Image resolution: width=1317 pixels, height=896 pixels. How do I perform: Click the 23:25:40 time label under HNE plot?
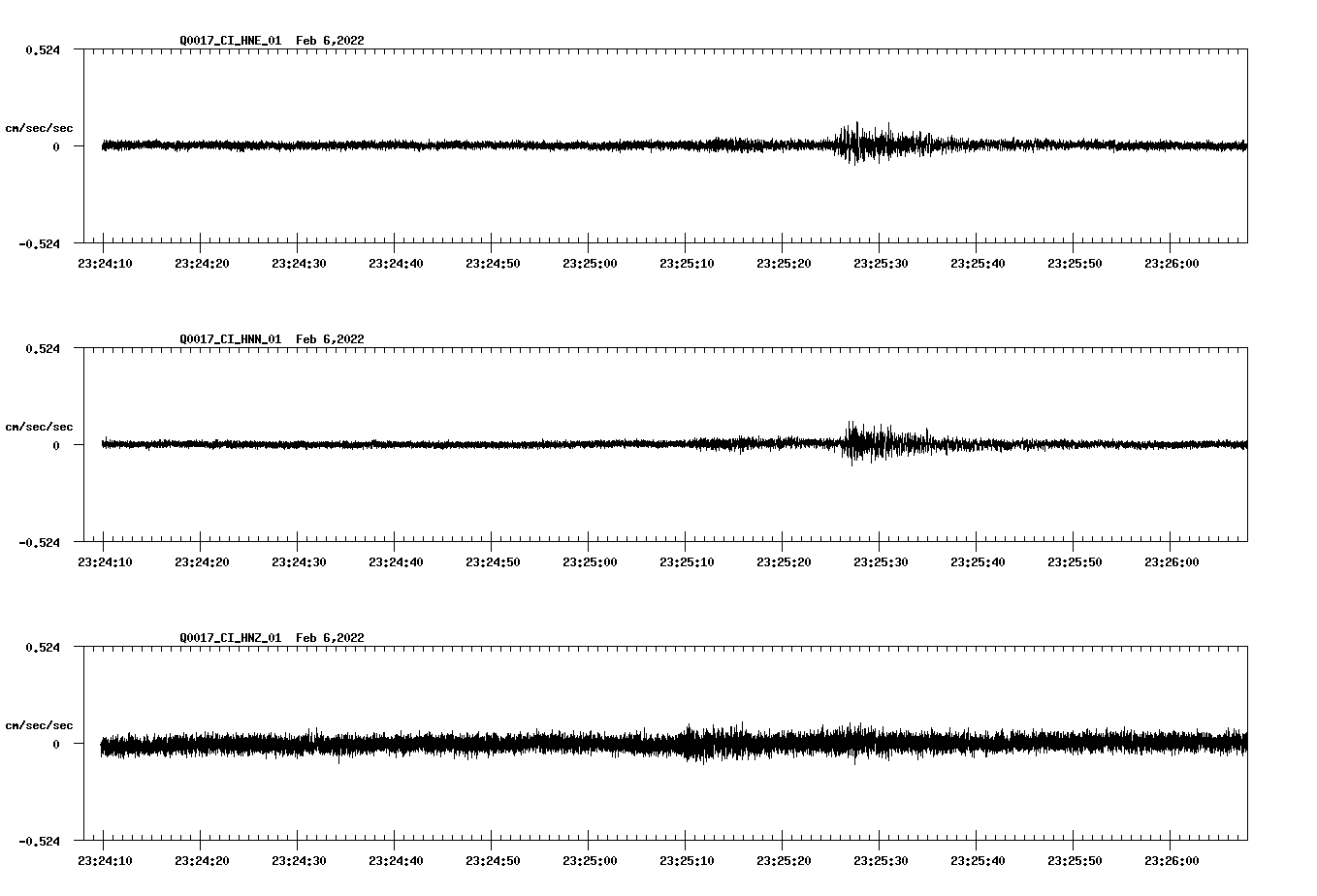click(978, 264)
